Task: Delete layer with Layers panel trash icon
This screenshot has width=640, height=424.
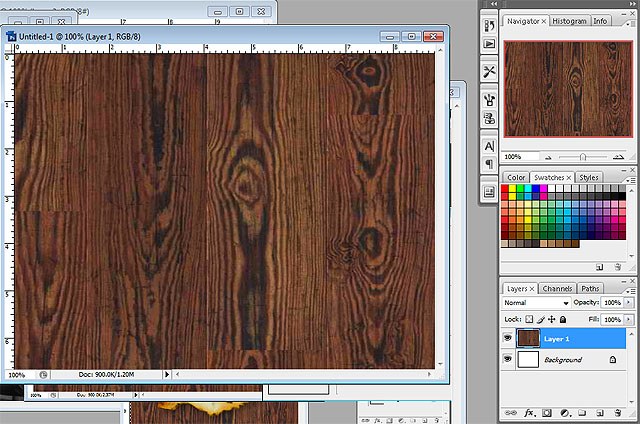Action: (620, 412)
